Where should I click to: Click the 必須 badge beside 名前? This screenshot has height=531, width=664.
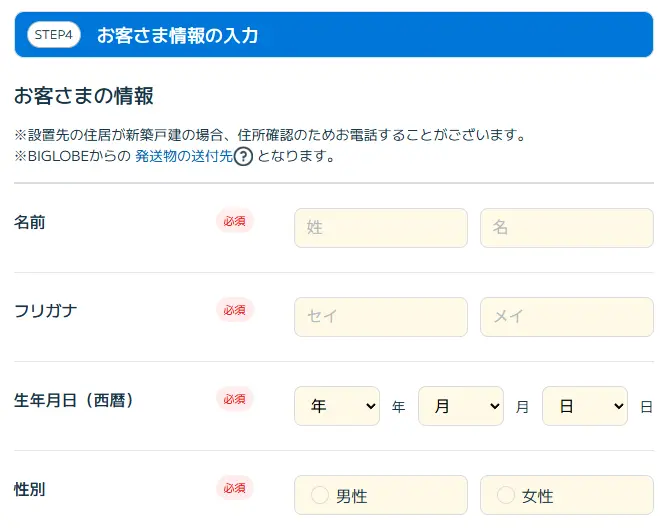click(235, 221)
